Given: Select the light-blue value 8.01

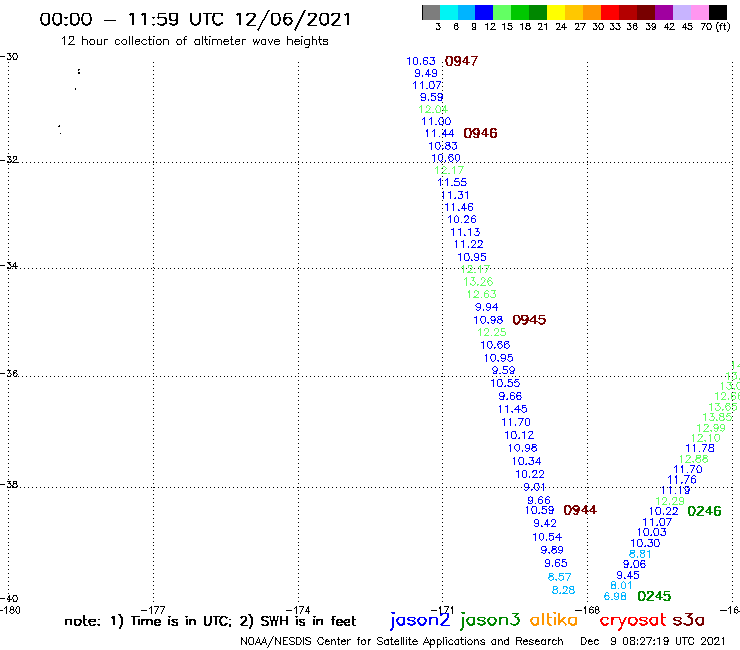Looking at the screenshot, I should [x=621, y=585].
